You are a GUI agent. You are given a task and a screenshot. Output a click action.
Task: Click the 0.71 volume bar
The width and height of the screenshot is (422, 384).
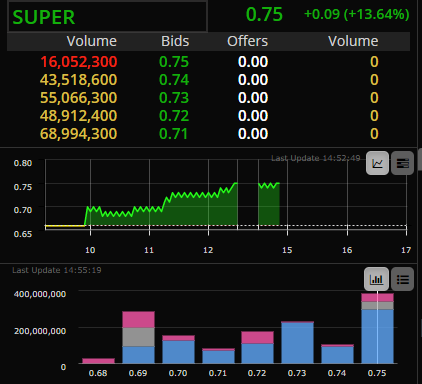(218, 356)
